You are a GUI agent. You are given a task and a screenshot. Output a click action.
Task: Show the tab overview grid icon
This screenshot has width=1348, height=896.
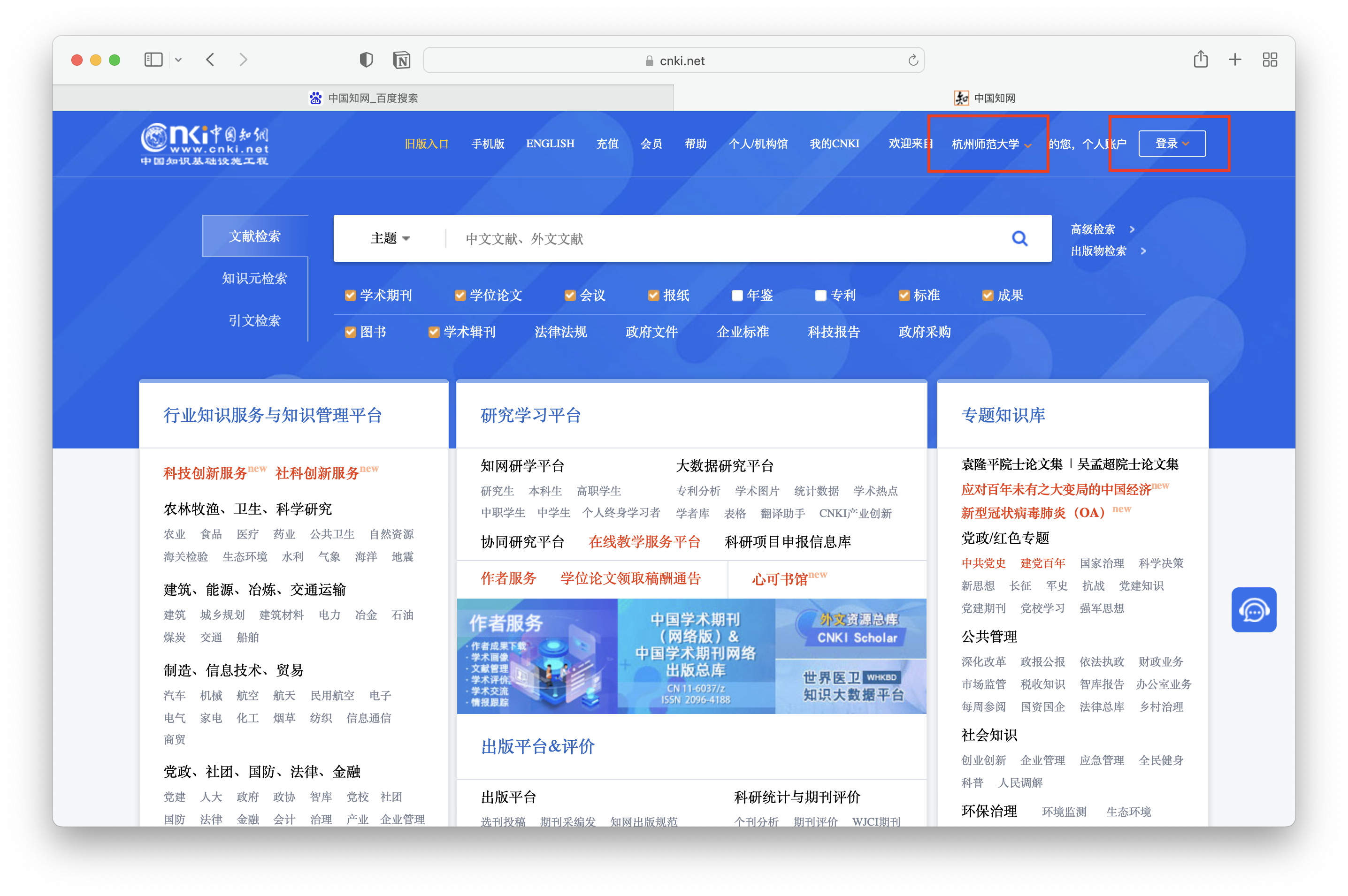1270,60
